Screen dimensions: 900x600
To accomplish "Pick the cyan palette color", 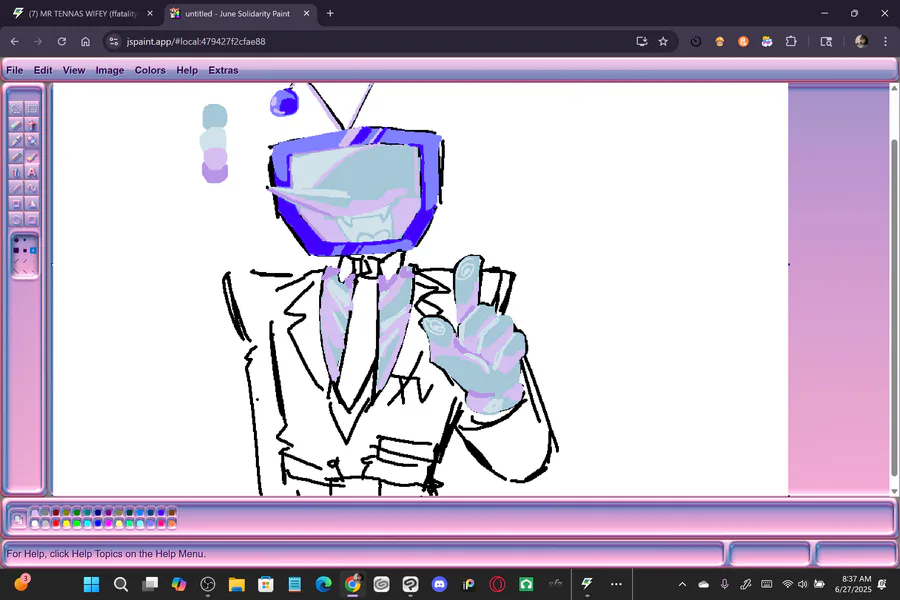I will click(x=87, y=524).
